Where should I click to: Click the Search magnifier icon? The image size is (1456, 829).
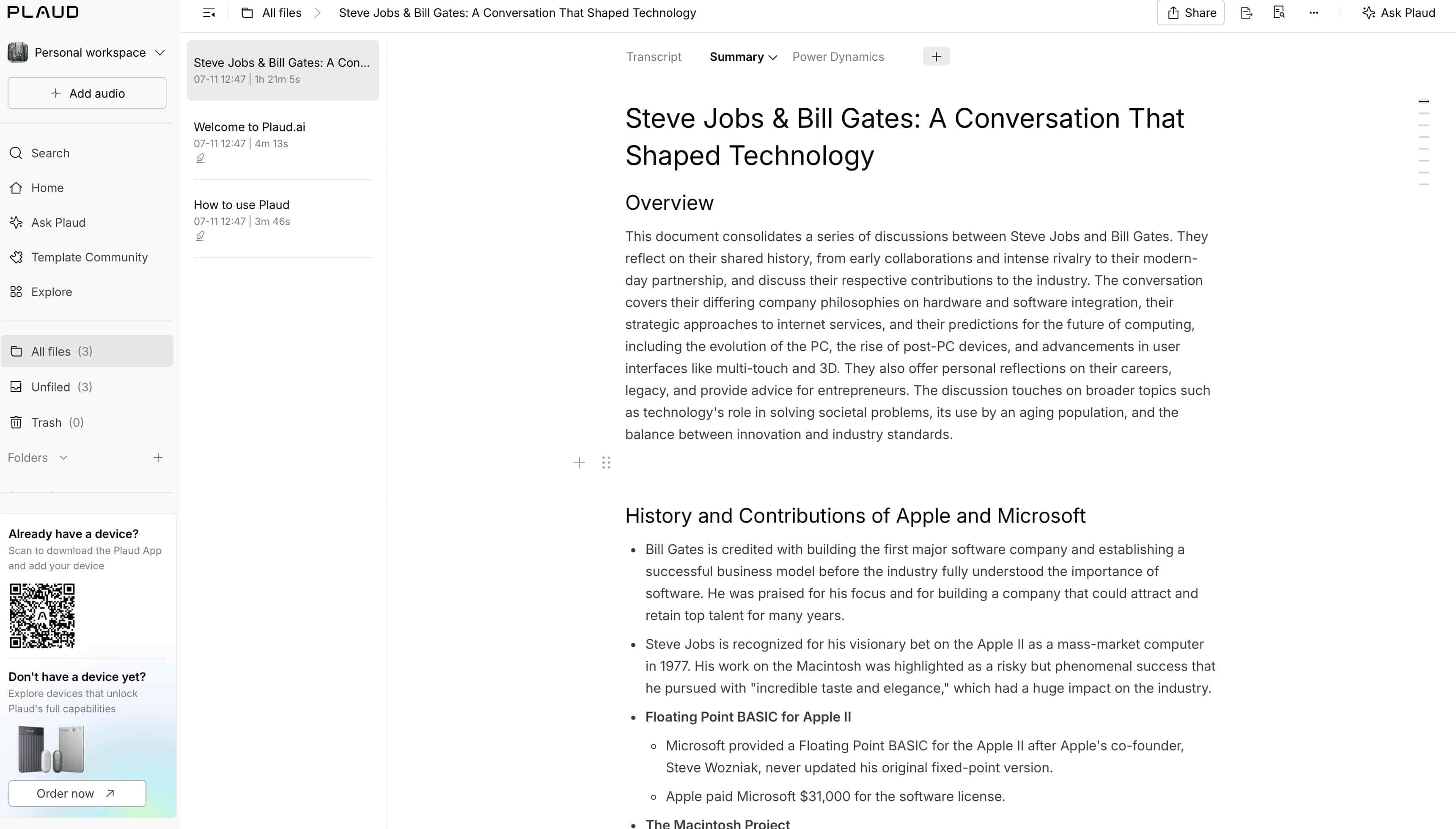click(x=16, y=153)
